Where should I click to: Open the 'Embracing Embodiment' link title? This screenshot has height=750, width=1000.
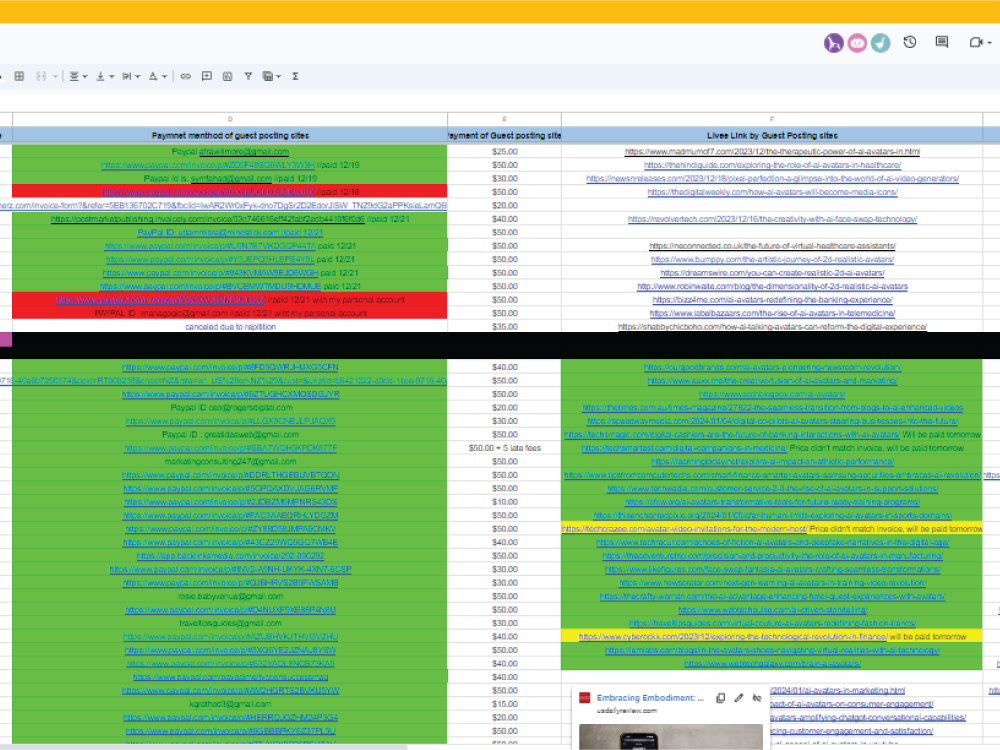(650, 698)
